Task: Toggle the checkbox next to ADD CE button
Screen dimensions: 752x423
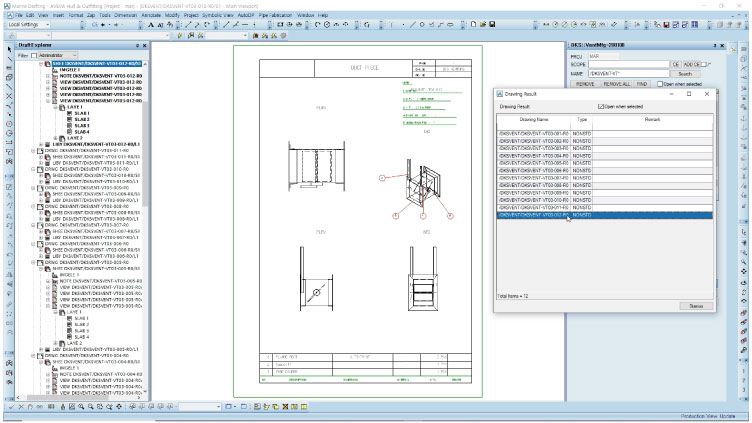Action: (704, 64)
